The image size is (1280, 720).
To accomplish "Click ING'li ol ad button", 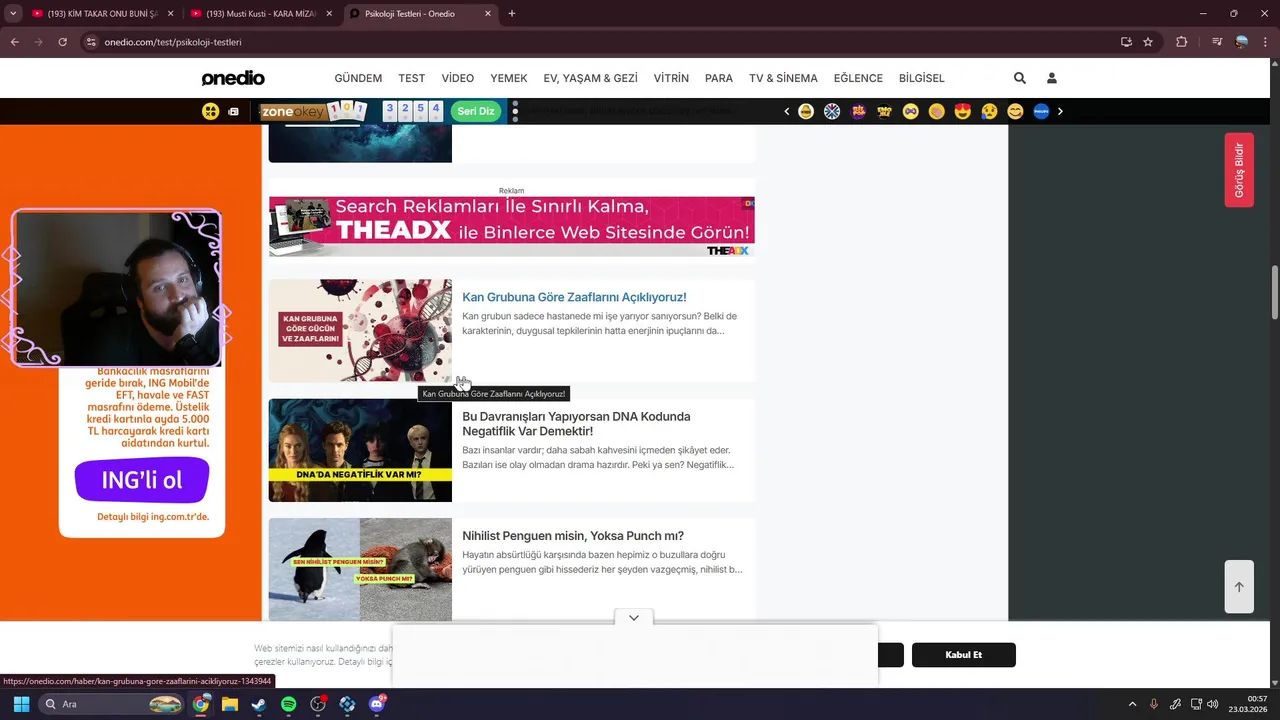I will click(142, 480).
